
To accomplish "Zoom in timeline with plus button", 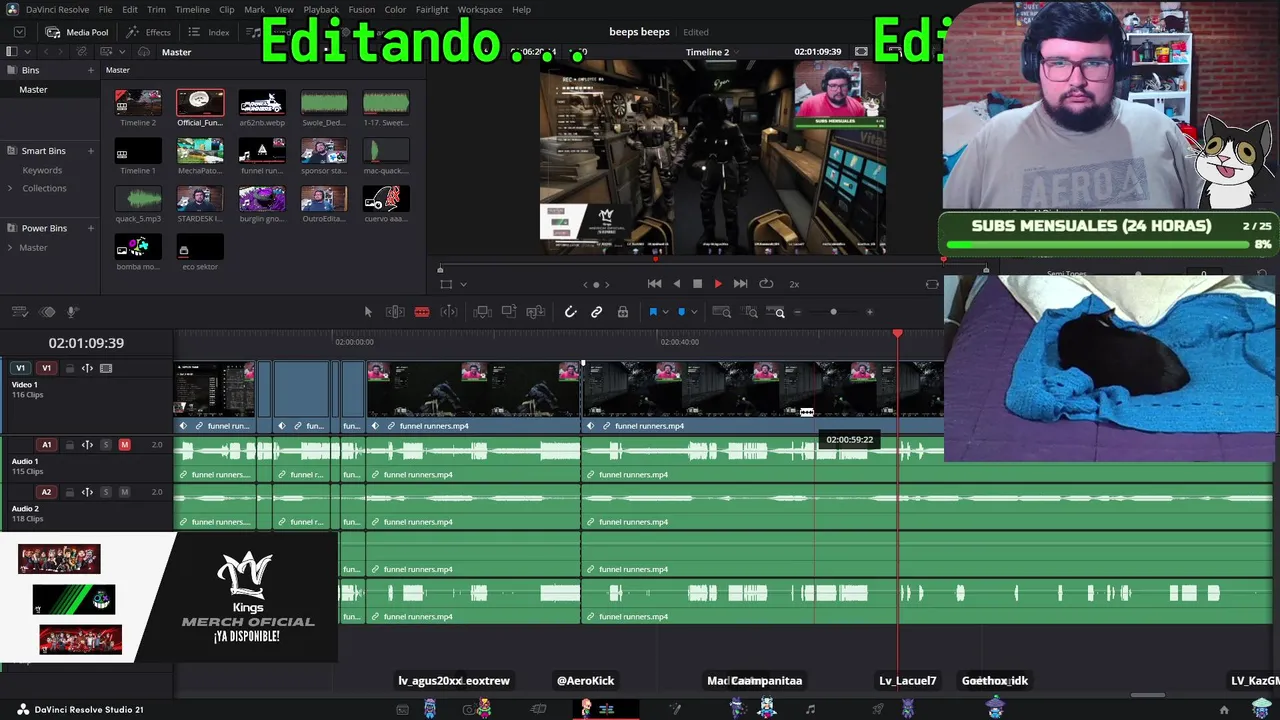I will [x=870, y=312].
